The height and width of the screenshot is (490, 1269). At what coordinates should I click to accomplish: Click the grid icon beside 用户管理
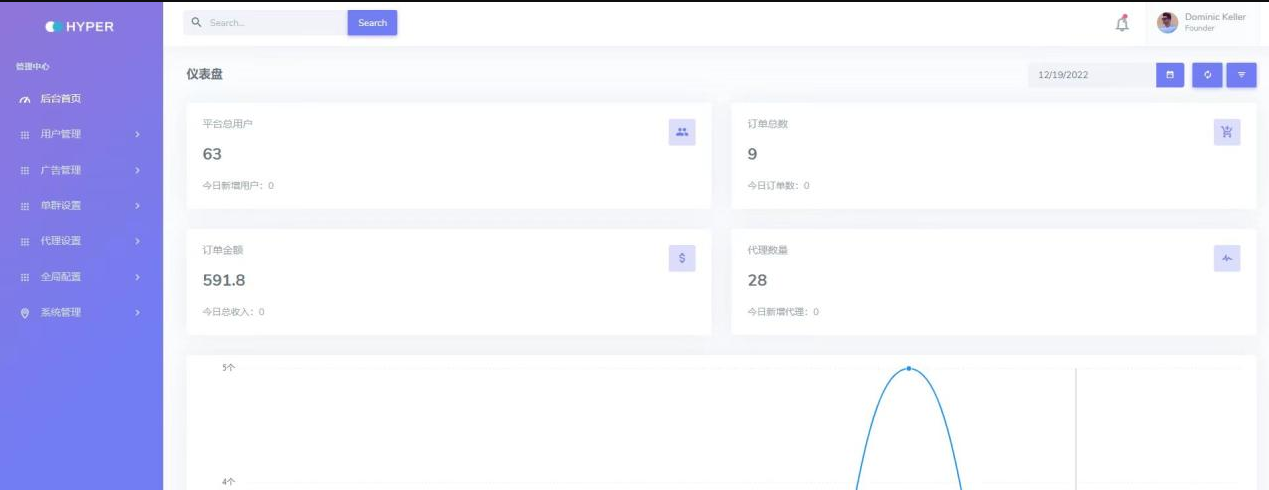coord(25,135)
